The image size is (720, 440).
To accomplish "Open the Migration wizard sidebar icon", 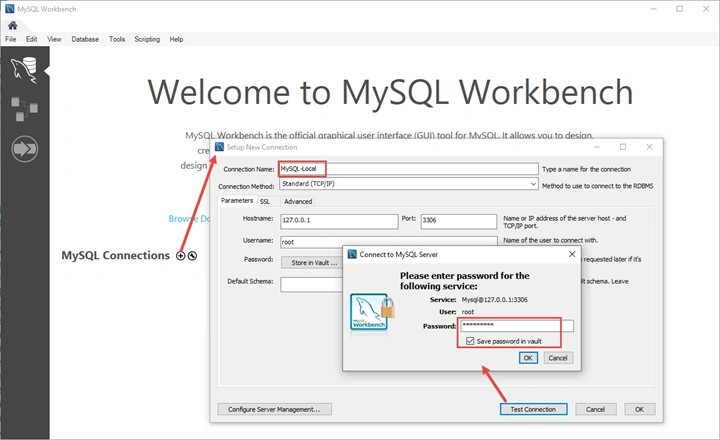I will tap(24, 149).
